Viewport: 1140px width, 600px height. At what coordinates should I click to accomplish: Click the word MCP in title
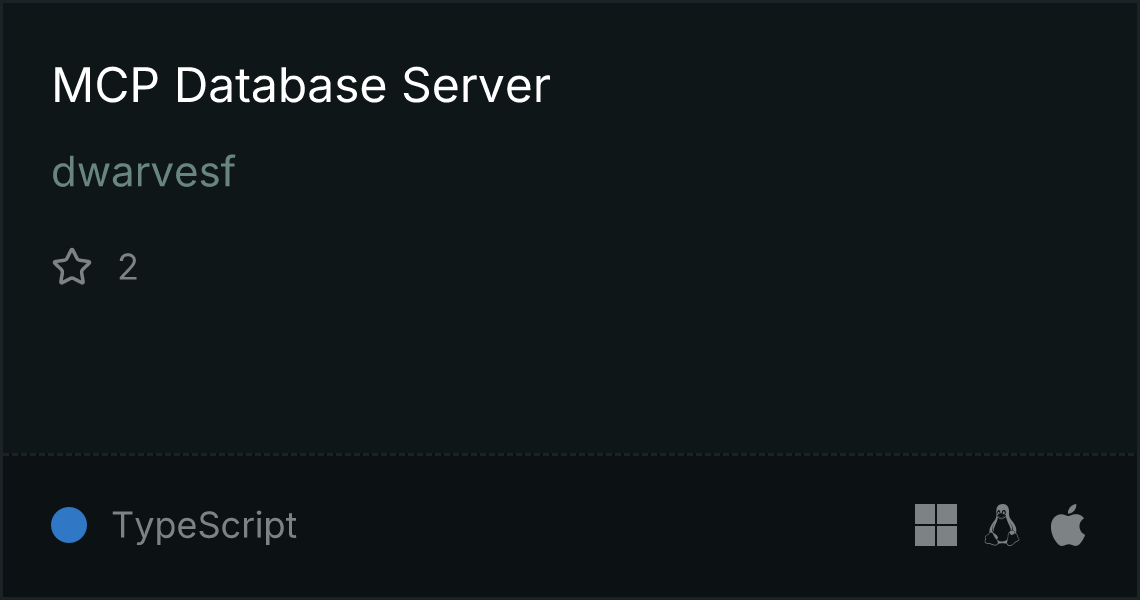[105, 85]
